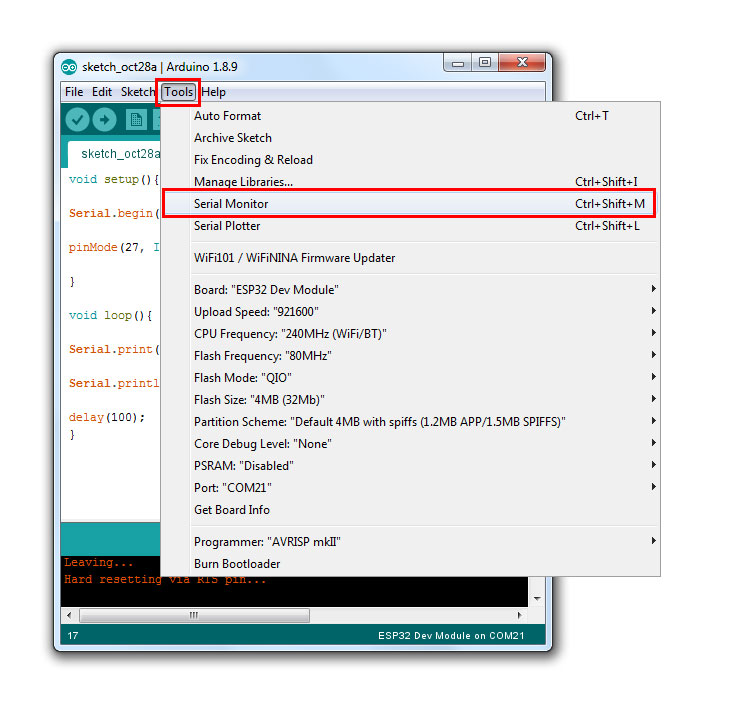The width and height of the screenshot is (730, 706).
Task: Launch WiFi101 / WiFiNINA Firmware Updater
Action: [411, 258]
